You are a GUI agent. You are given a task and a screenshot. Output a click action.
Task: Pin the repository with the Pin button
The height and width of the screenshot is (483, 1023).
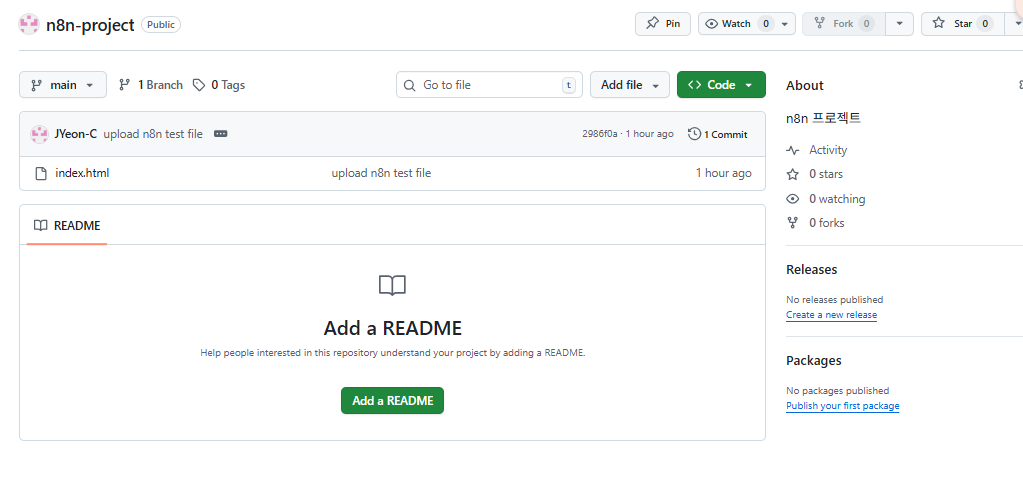click(663, 23)
